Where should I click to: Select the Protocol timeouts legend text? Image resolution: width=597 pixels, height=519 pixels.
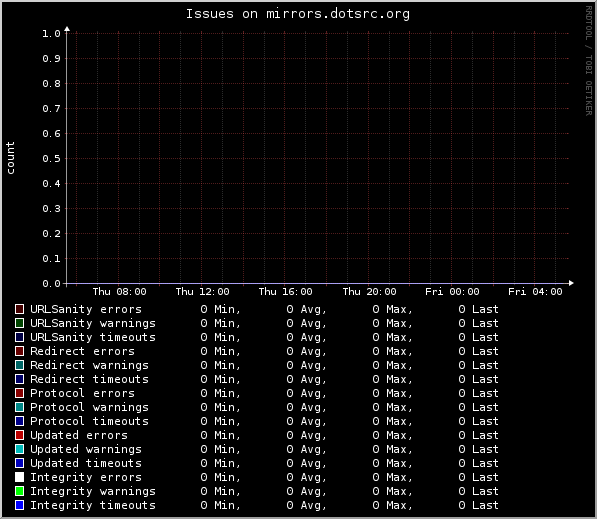(89, 421)
